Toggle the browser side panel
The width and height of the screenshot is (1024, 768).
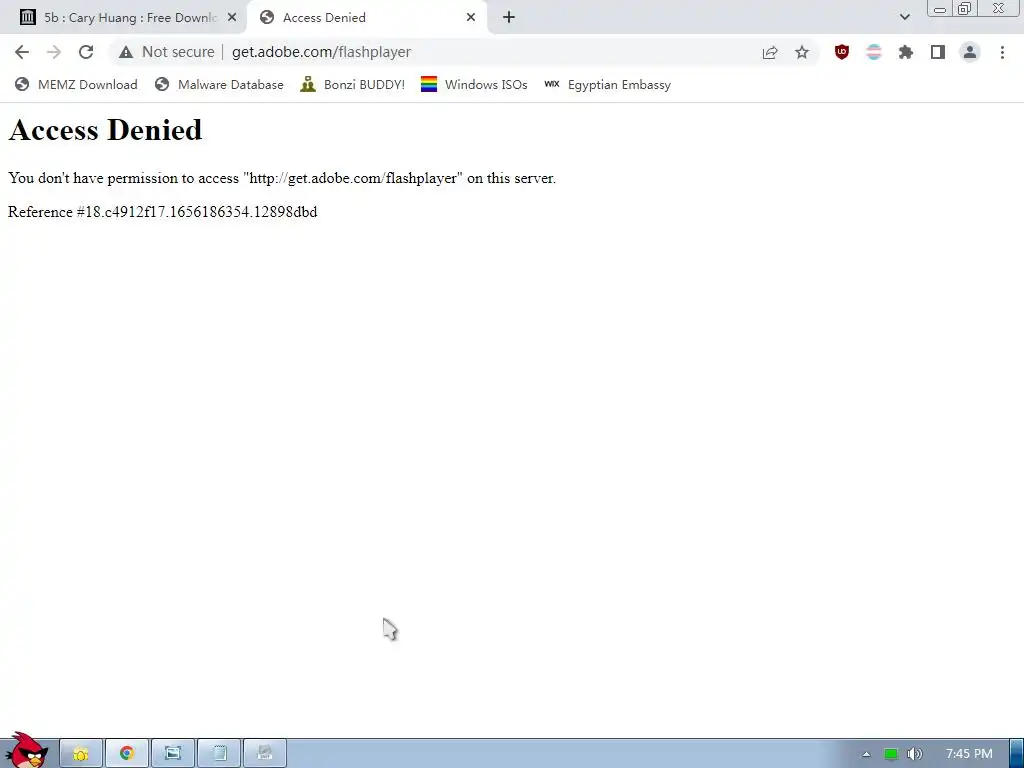pos(938,52)
